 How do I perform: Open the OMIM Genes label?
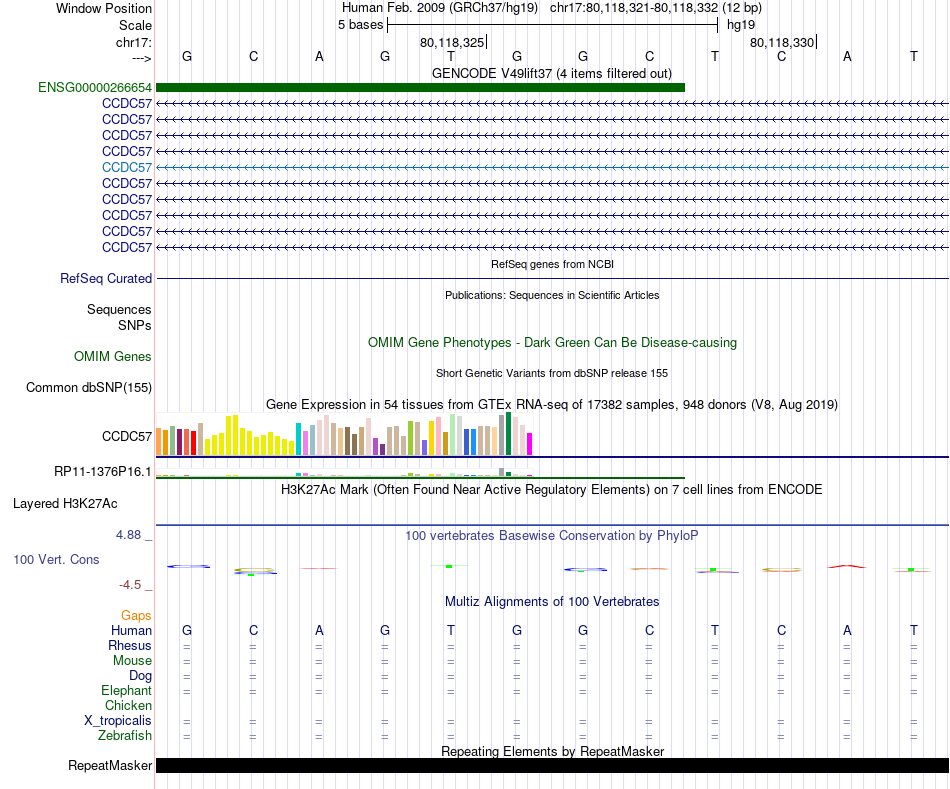point(113,356)
